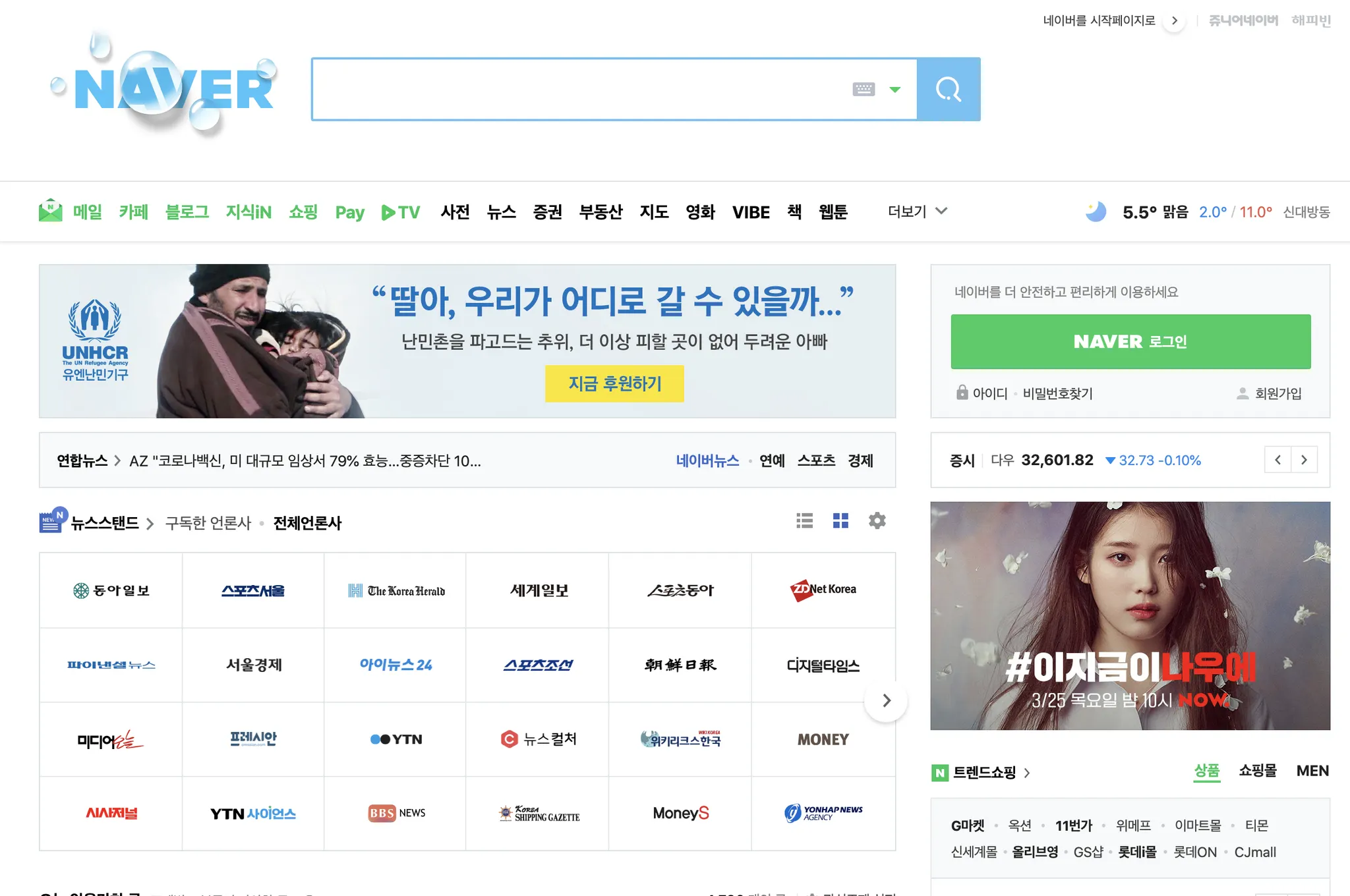Viewport: 1350px width, 896px height.
Task: Open newsstand settings gear icon
Action: pos(877,521)
